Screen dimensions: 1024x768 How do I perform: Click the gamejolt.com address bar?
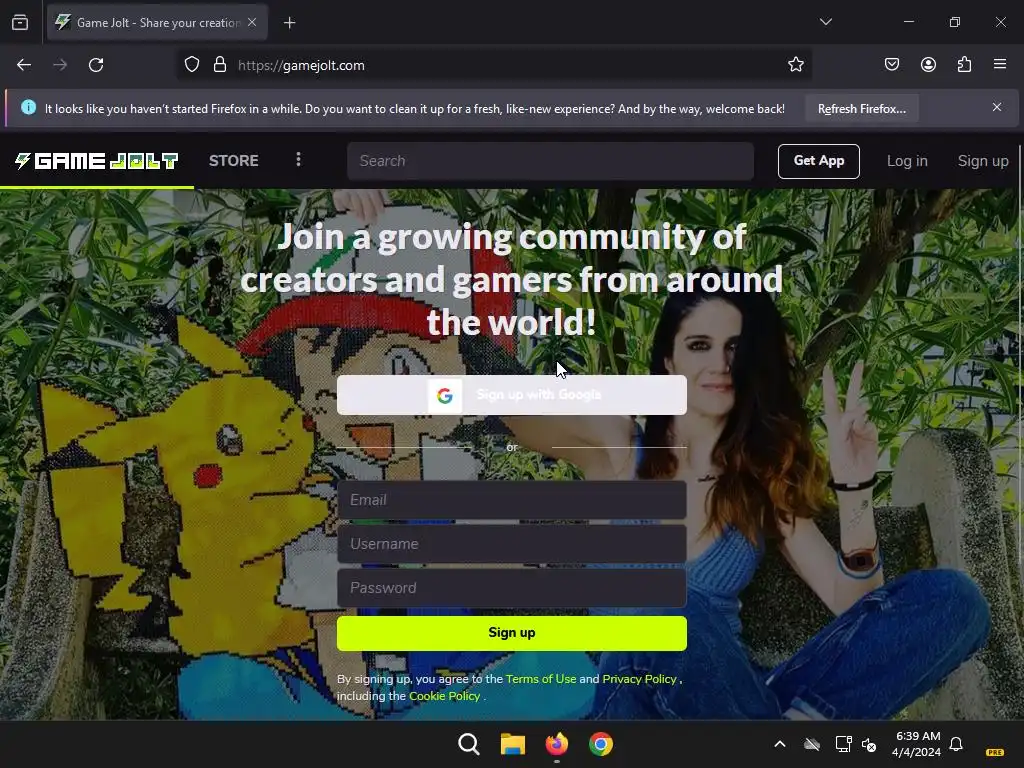494,65
